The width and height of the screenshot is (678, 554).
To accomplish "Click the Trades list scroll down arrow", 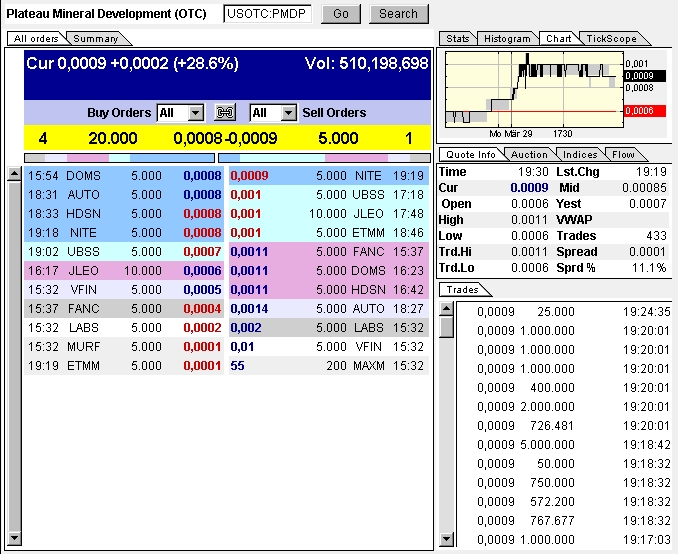I will (x=446, y=540).
